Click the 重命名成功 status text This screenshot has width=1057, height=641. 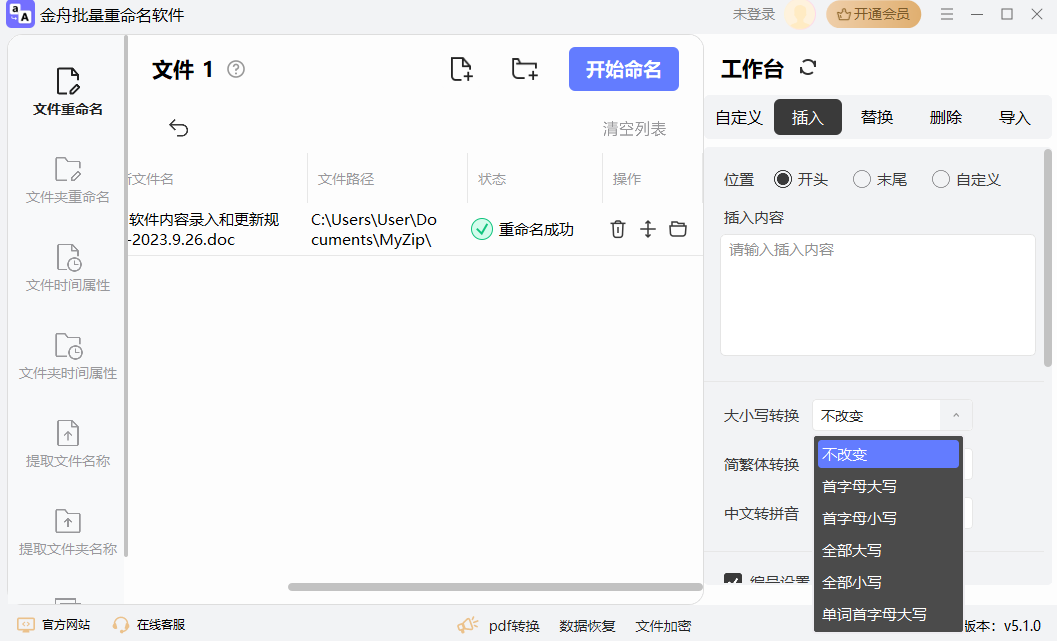536,230
